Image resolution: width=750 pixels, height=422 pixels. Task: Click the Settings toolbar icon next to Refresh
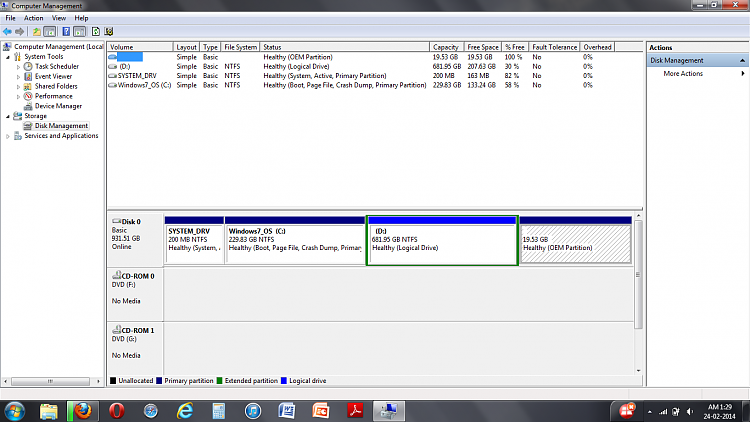click(x=109, y=32)
